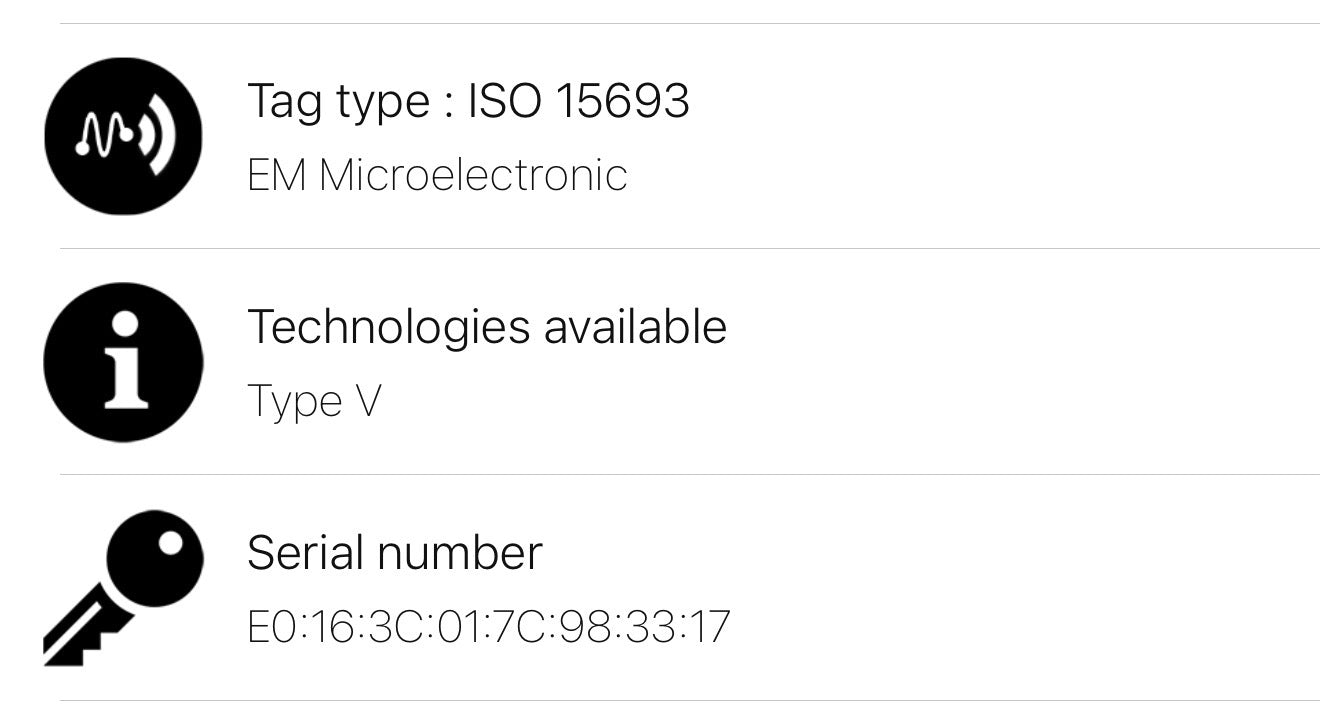Screen dimensions: 1320x707
Task: Select the 'Tag type : ISO 15693' title
Action: pyautogui.click(x=468, y=101)
